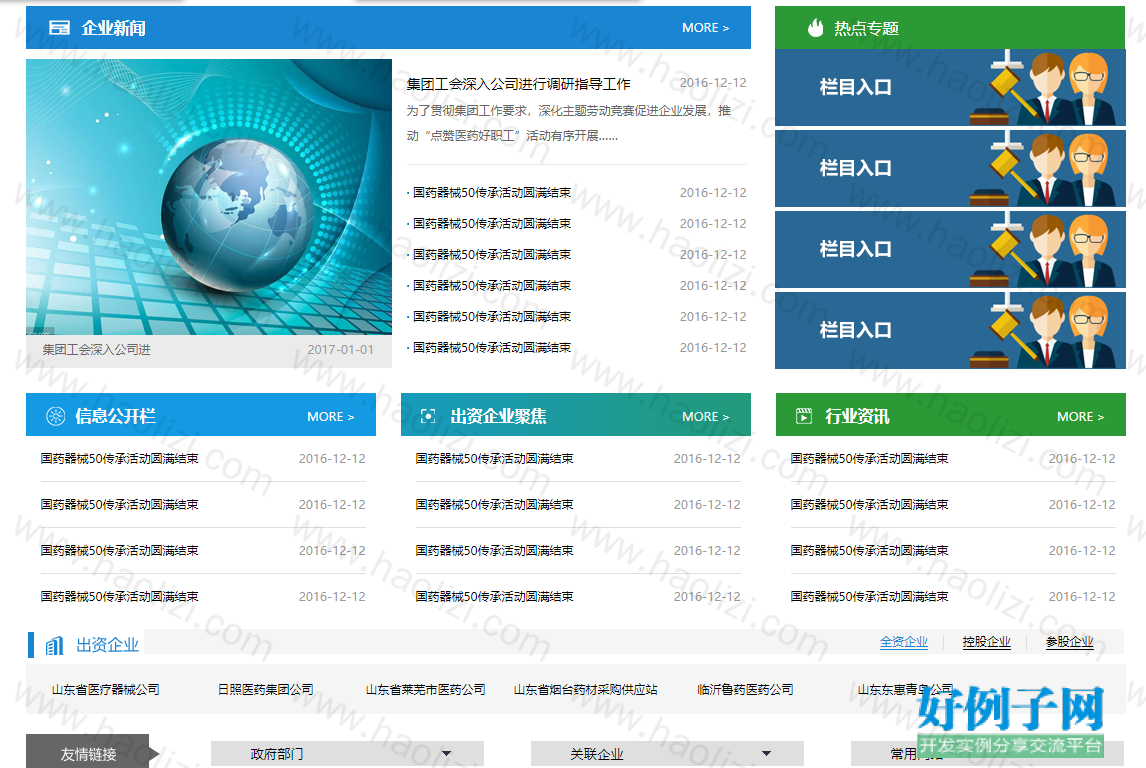Click the 行业资讯 section title
The width and height of the screenshot is (1146, 768).
click(857, 417)
